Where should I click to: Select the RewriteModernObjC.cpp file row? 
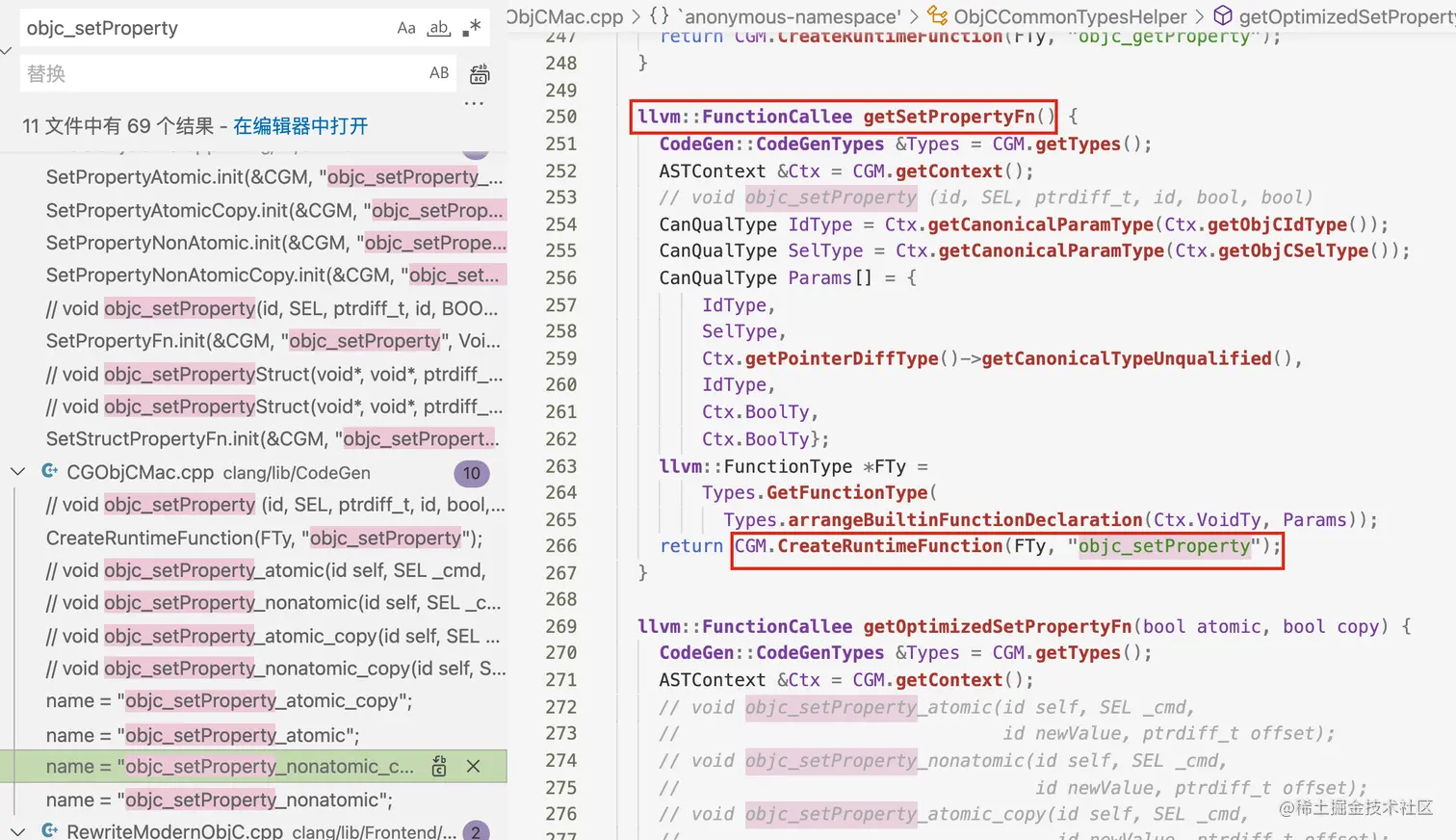(253, 830)
